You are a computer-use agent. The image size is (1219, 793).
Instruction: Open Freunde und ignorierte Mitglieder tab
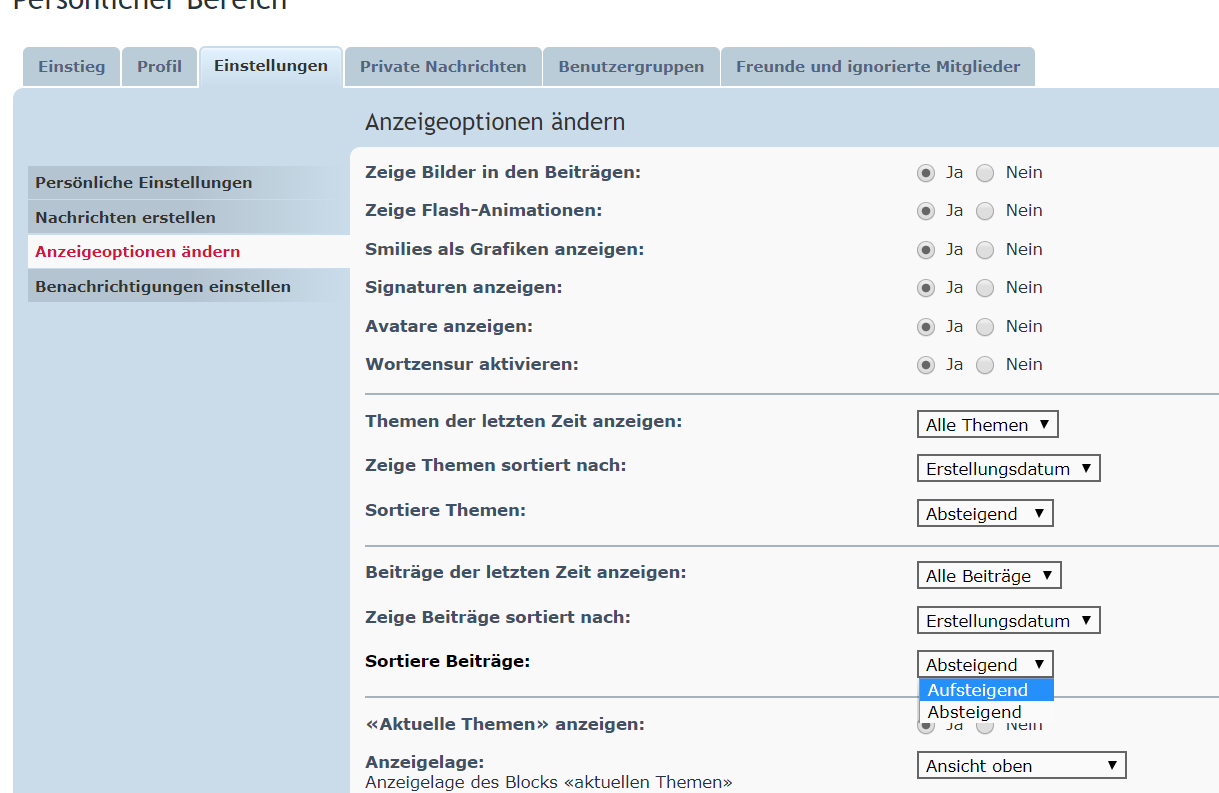[x=877, y=67]
